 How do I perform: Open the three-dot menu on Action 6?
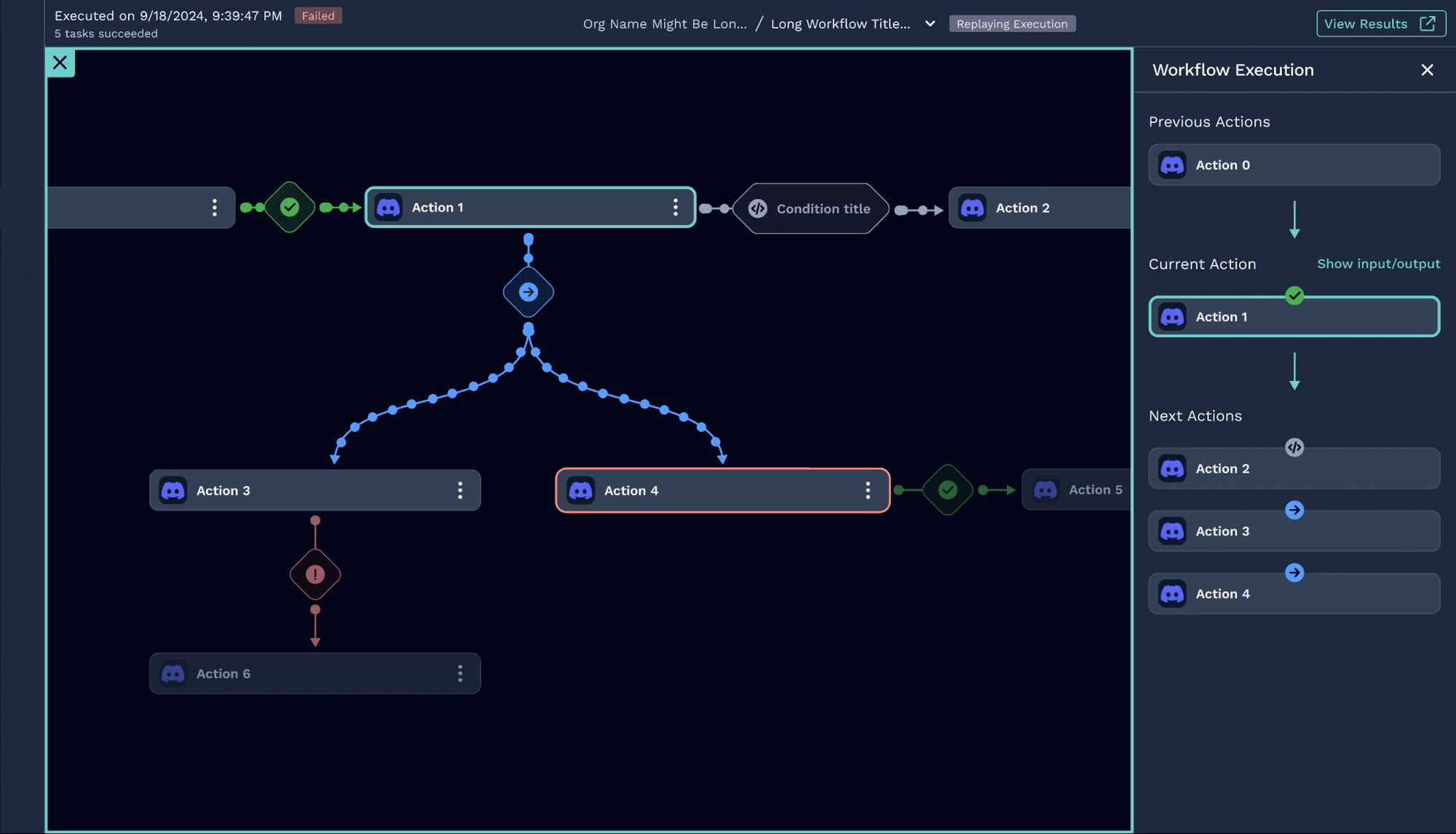[460, 673]
